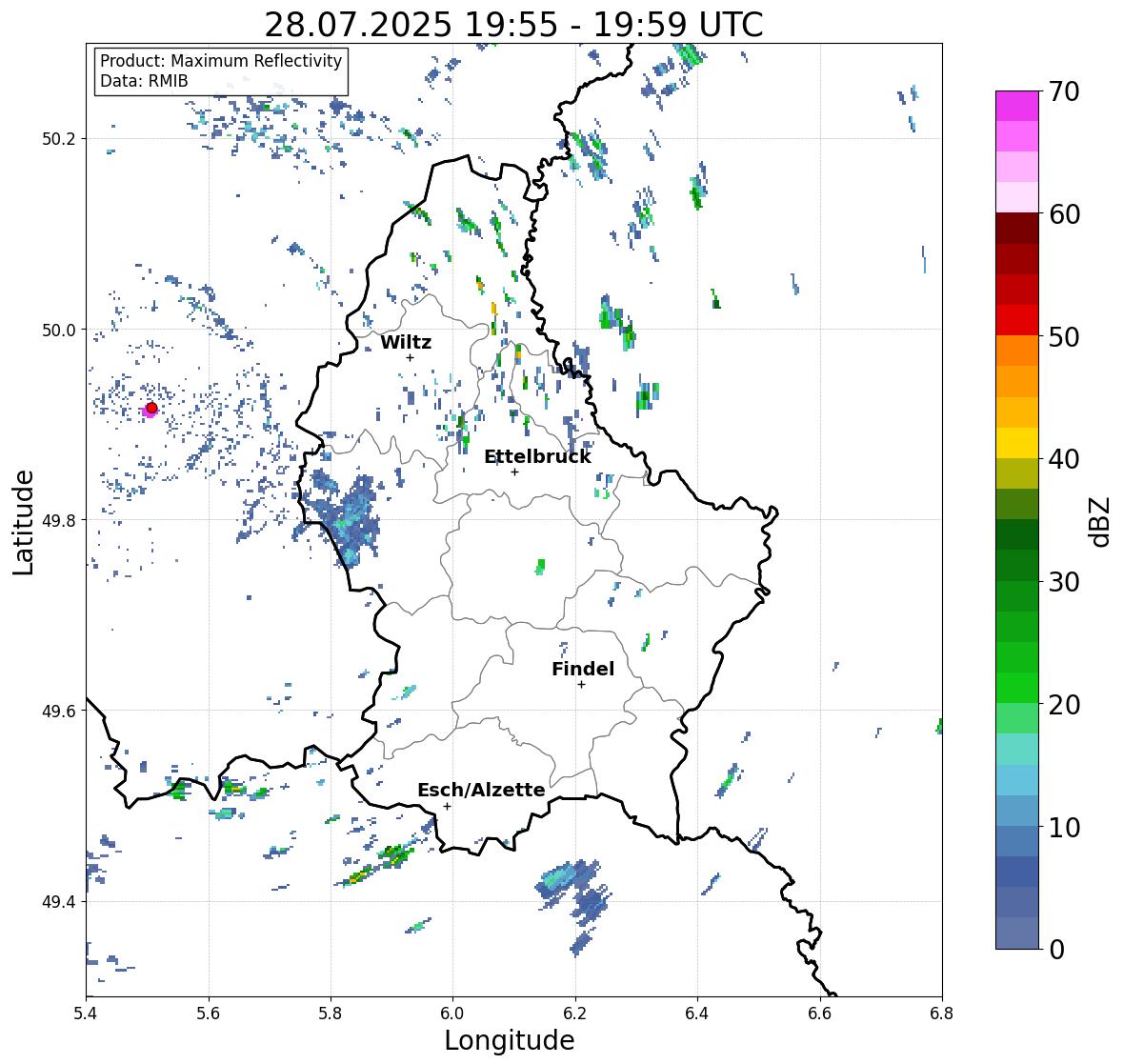Click the longitude tick label 6.0
This screenshot has width=1123, height=1064.
click(452, 1013)
